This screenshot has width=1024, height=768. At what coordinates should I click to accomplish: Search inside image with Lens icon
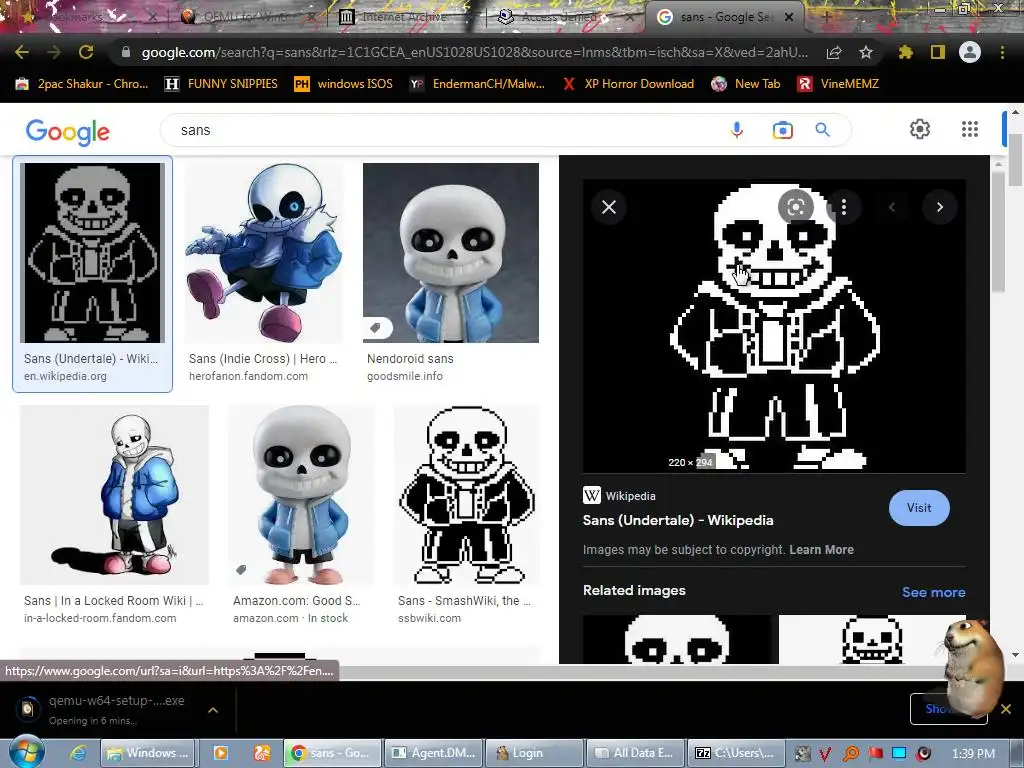[795, 207]
